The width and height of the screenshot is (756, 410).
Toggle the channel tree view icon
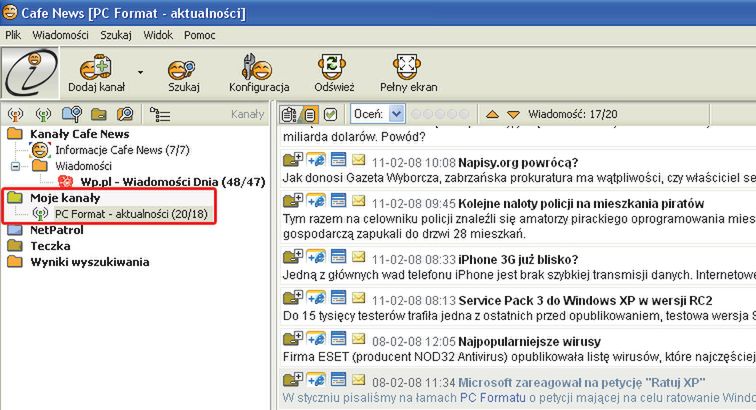(x=160, y=115)
